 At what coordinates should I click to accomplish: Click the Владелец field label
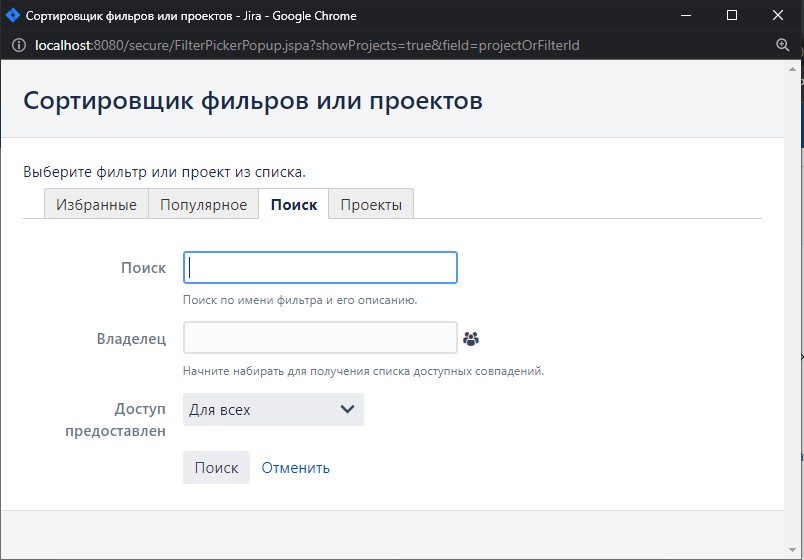pos(131,338)
